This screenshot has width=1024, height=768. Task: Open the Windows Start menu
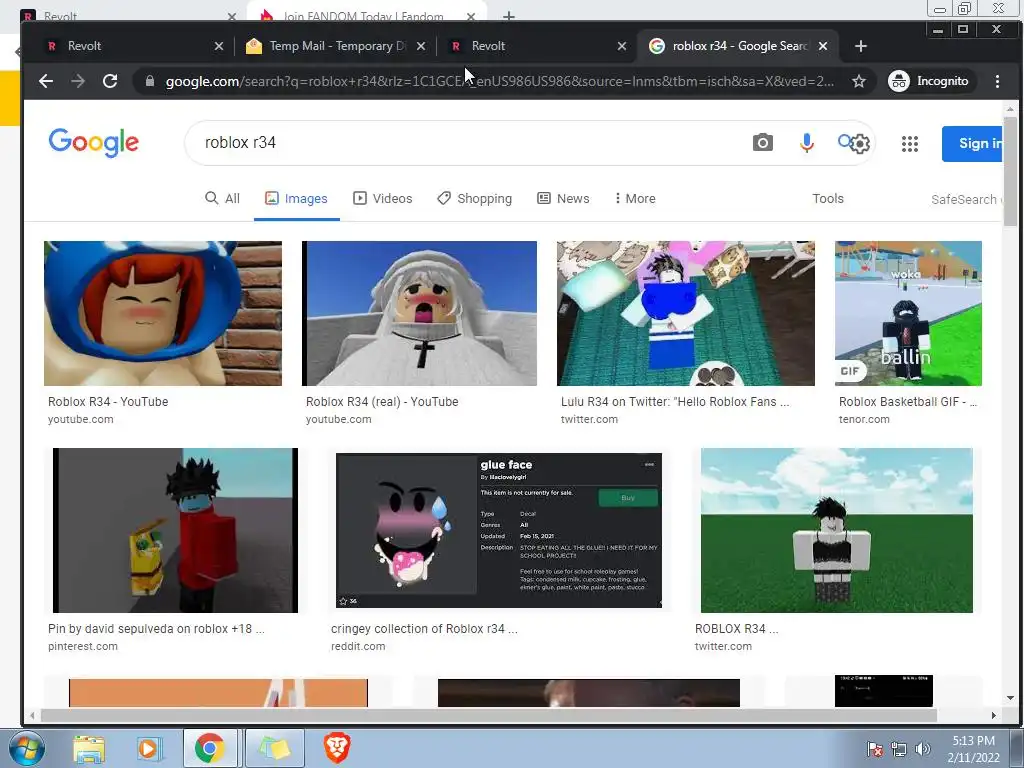click(x=26, y=748)
